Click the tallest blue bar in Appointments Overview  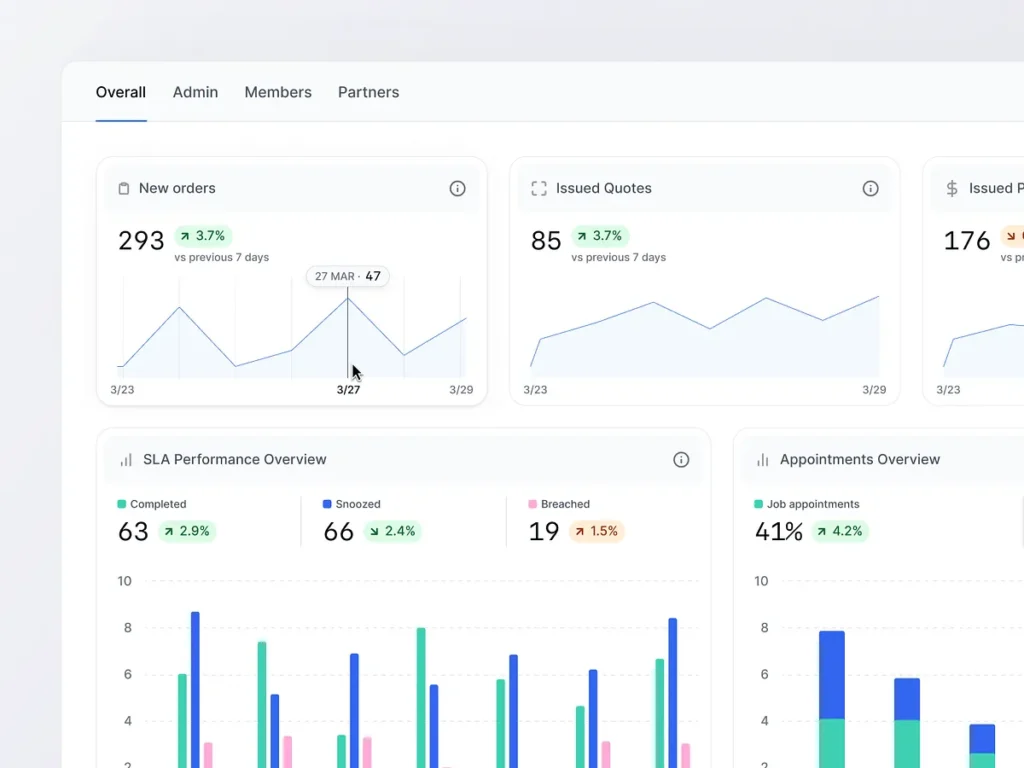click(832, 675)
